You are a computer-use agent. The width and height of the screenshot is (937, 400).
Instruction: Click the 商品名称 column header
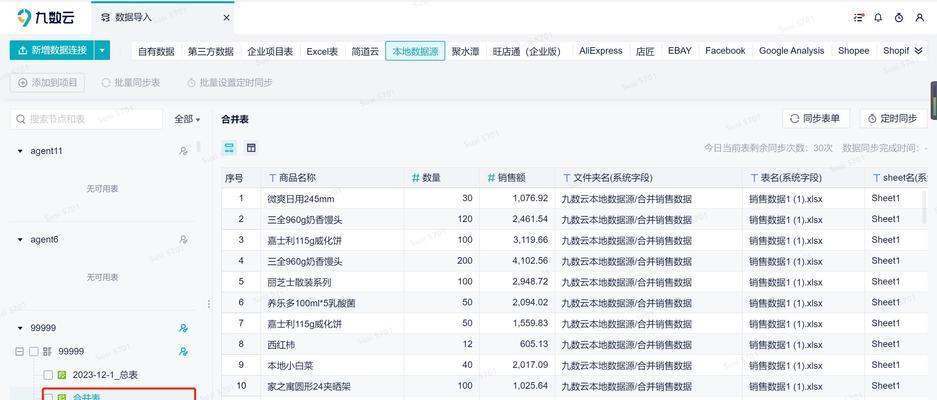[x=332, y=178]
